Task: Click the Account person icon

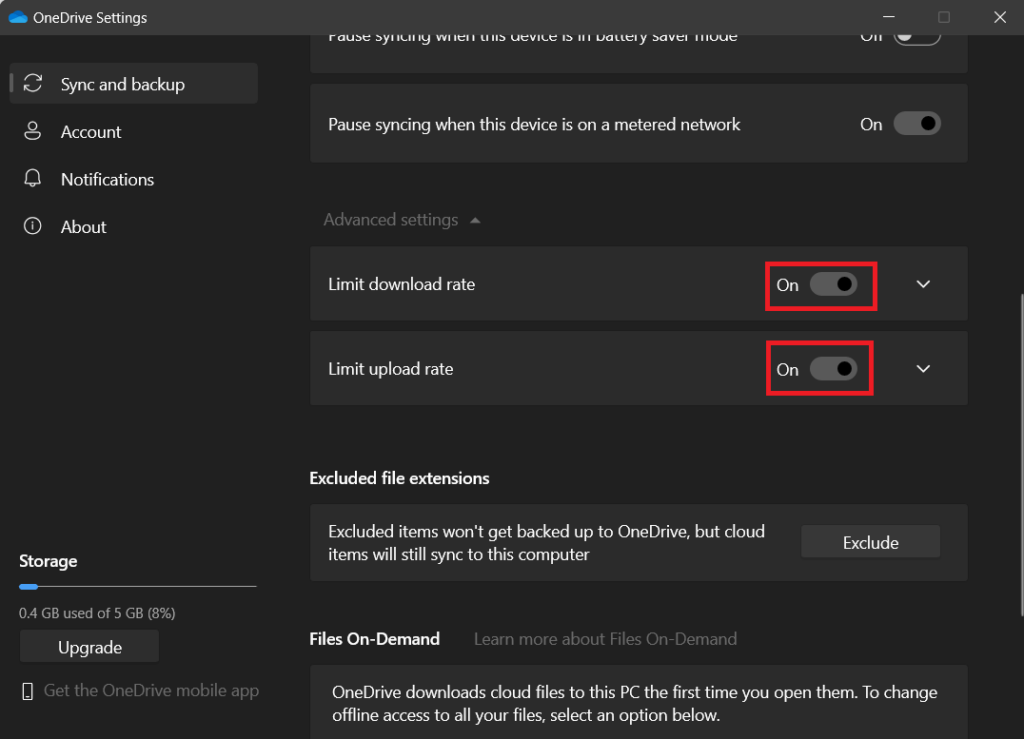Action: click(x=33, y=132)
